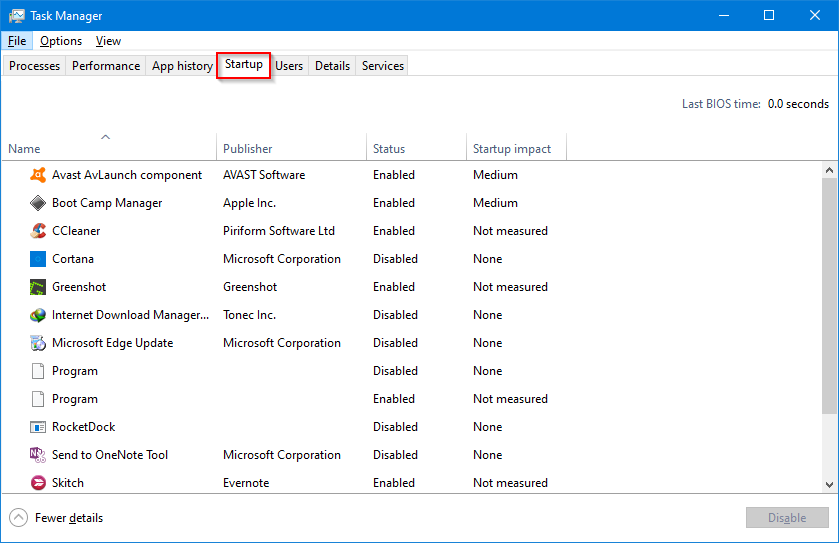
Task: Click the Tonec Inc. publisher cell
Action: point(249,315)
